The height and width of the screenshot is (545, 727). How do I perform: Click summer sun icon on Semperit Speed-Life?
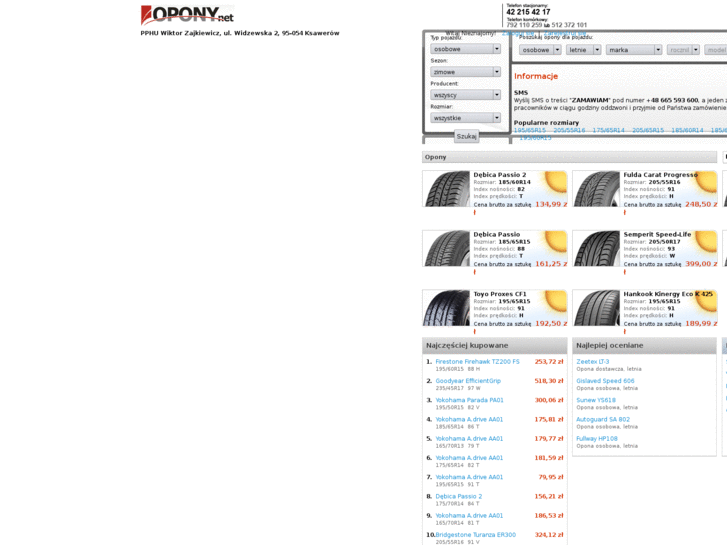[x=705, y=242]
